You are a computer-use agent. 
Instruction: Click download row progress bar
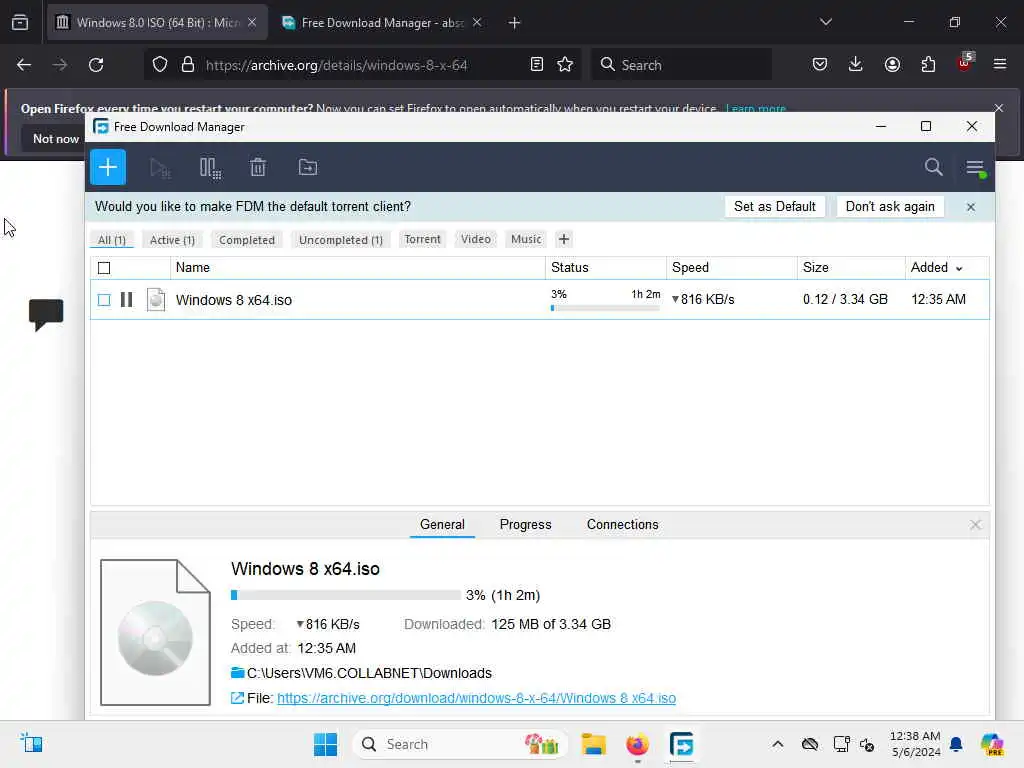tap(605, 308)
